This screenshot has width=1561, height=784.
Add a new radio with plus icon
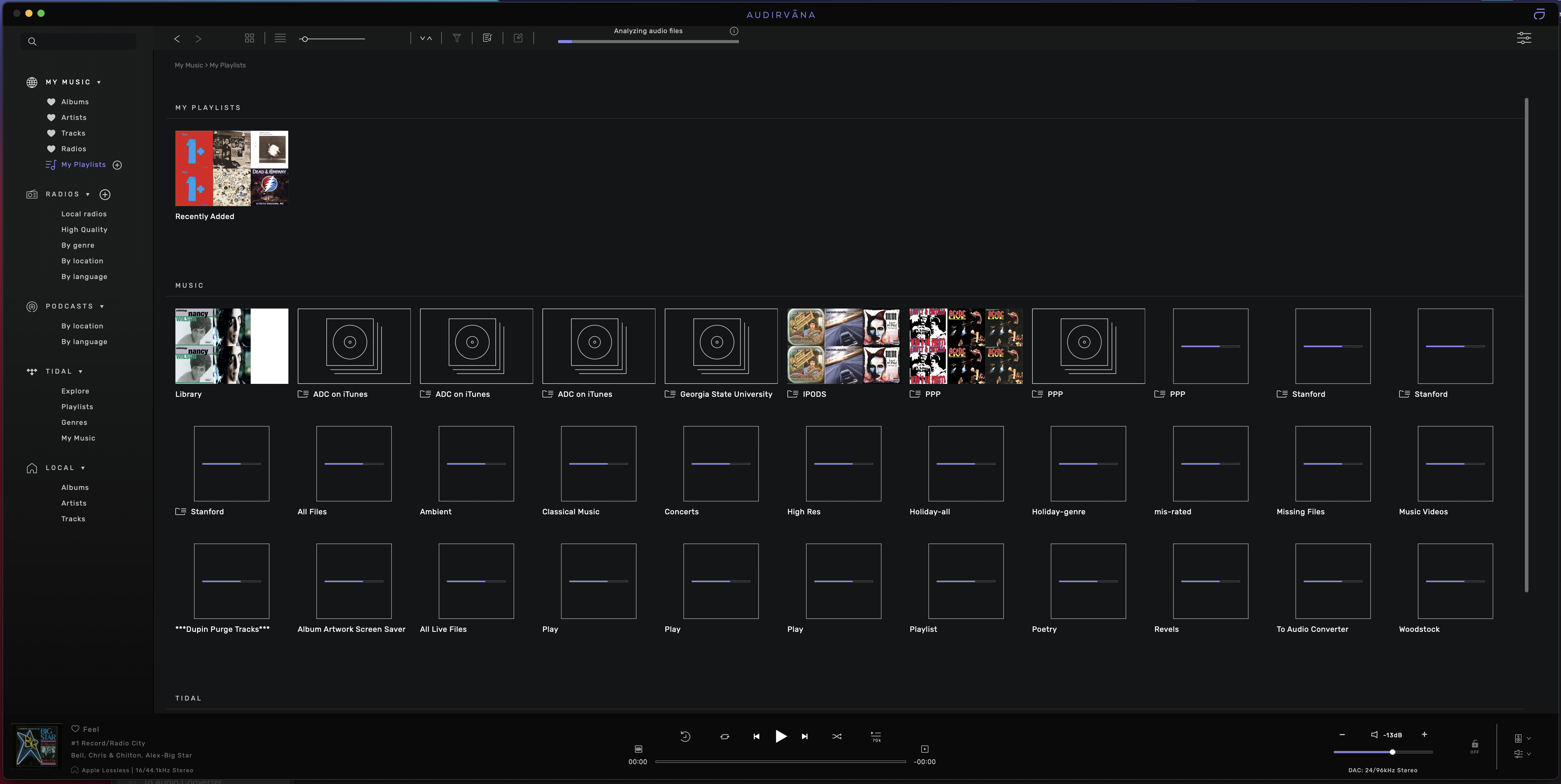click(x=105, y=194)
